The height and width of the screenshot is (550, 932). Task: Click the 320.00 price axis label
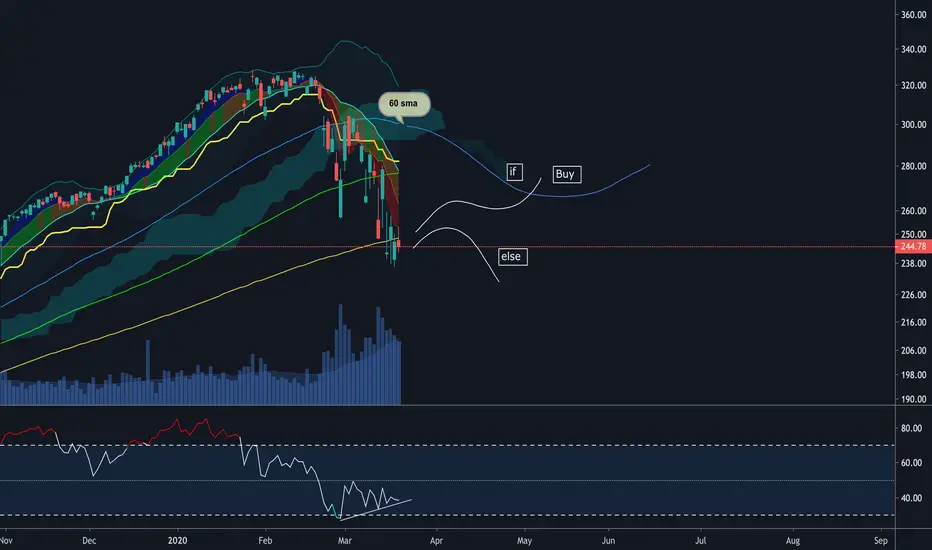point(914,86)
